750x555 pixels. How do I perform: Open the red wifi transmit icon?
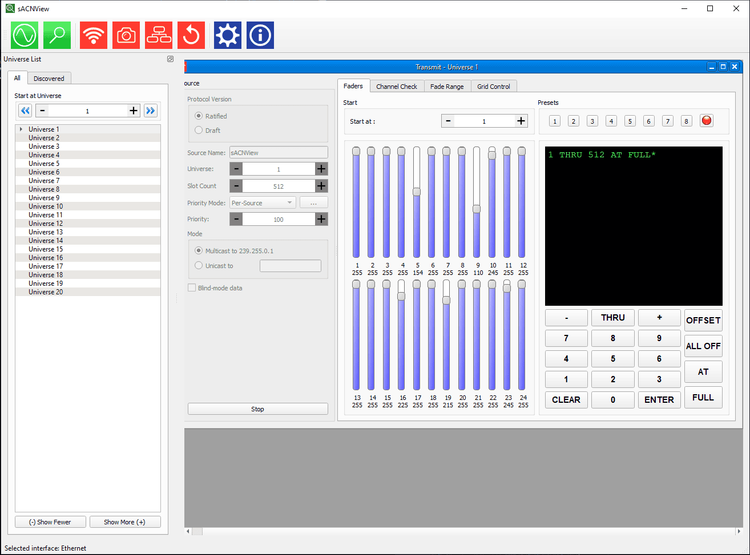(x=93, y=35)
